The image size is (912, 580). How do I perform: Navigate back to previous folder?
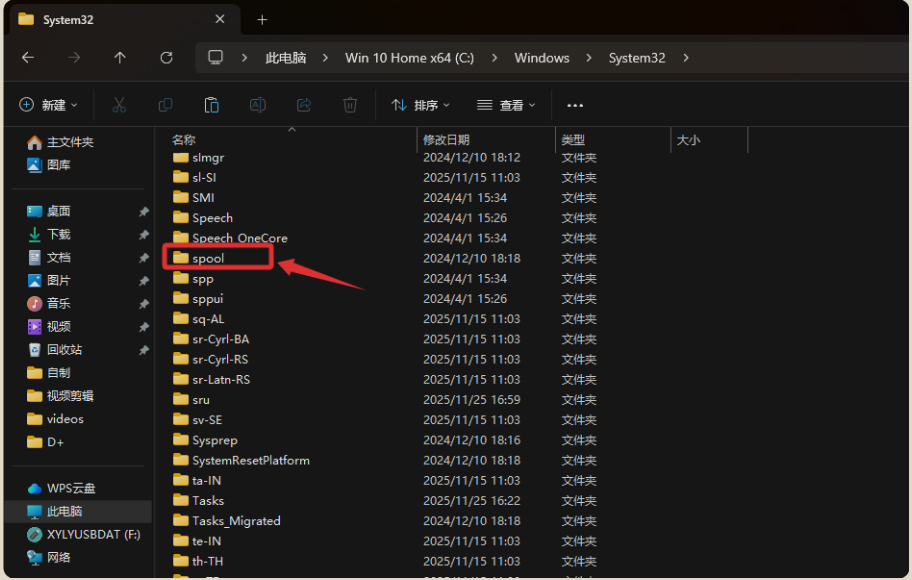[28, 58]
